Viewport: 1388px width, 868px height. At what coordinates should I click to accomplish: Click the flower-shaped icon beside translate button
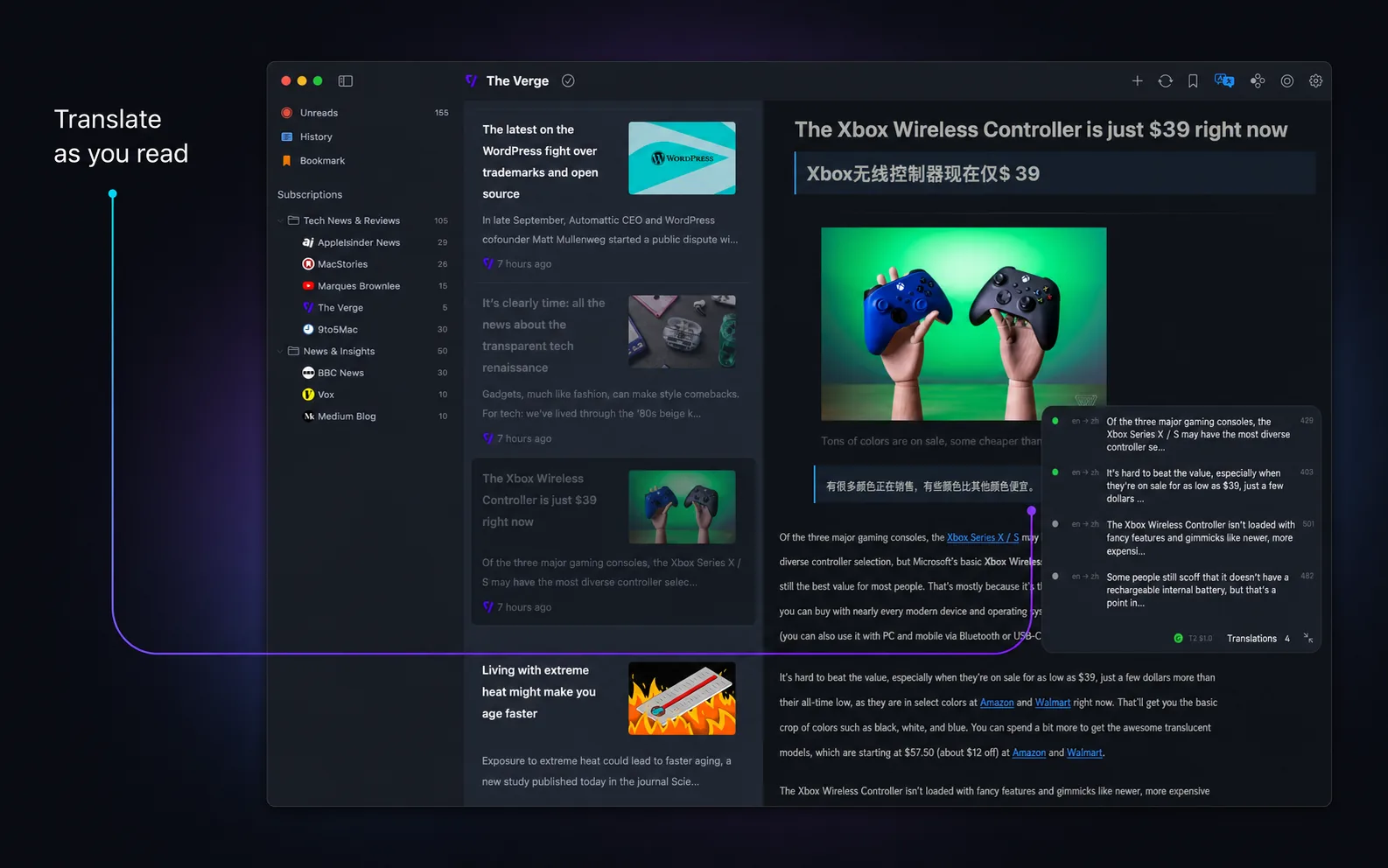click(x=1258, y=80)
